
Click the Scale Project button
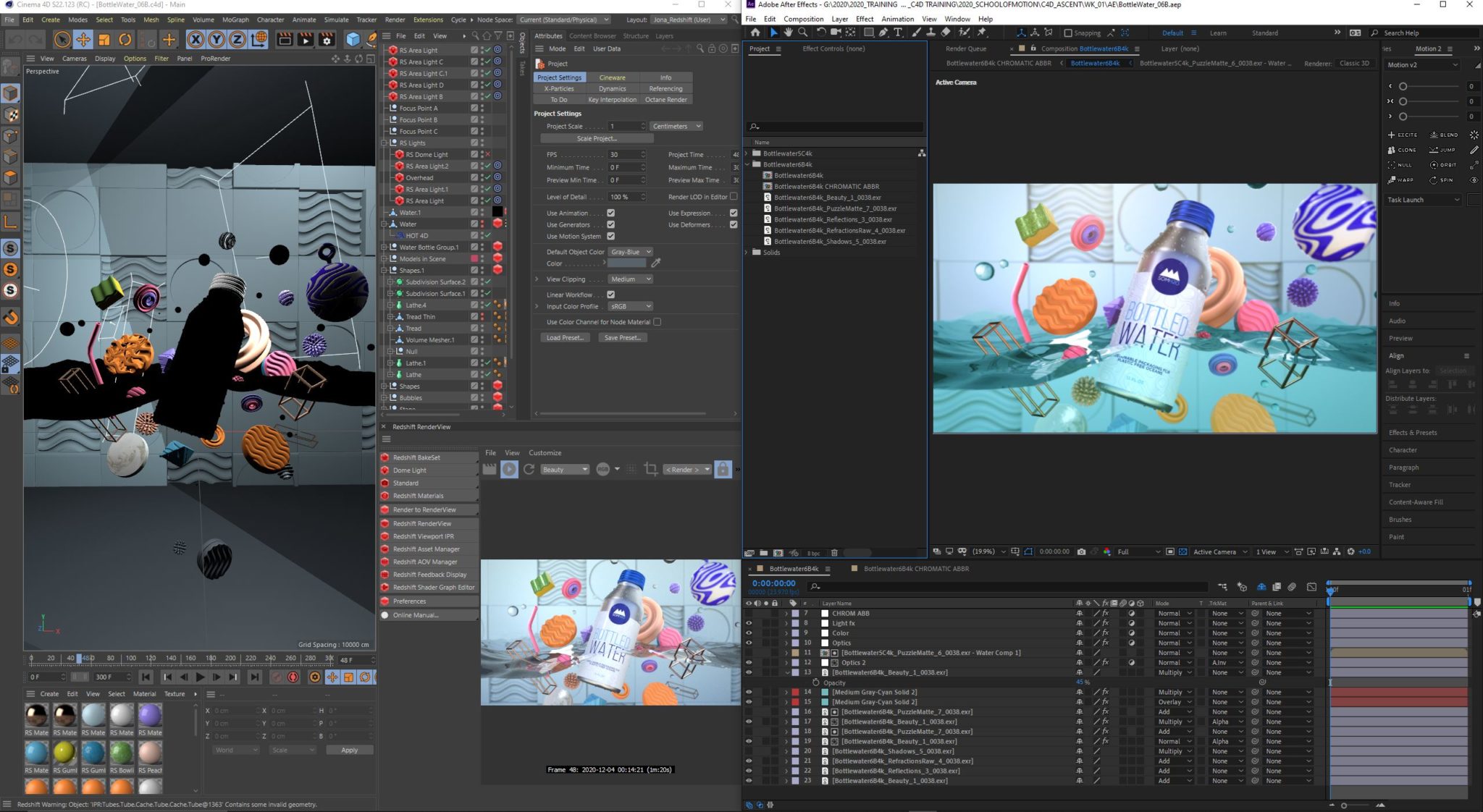point(597,138)
